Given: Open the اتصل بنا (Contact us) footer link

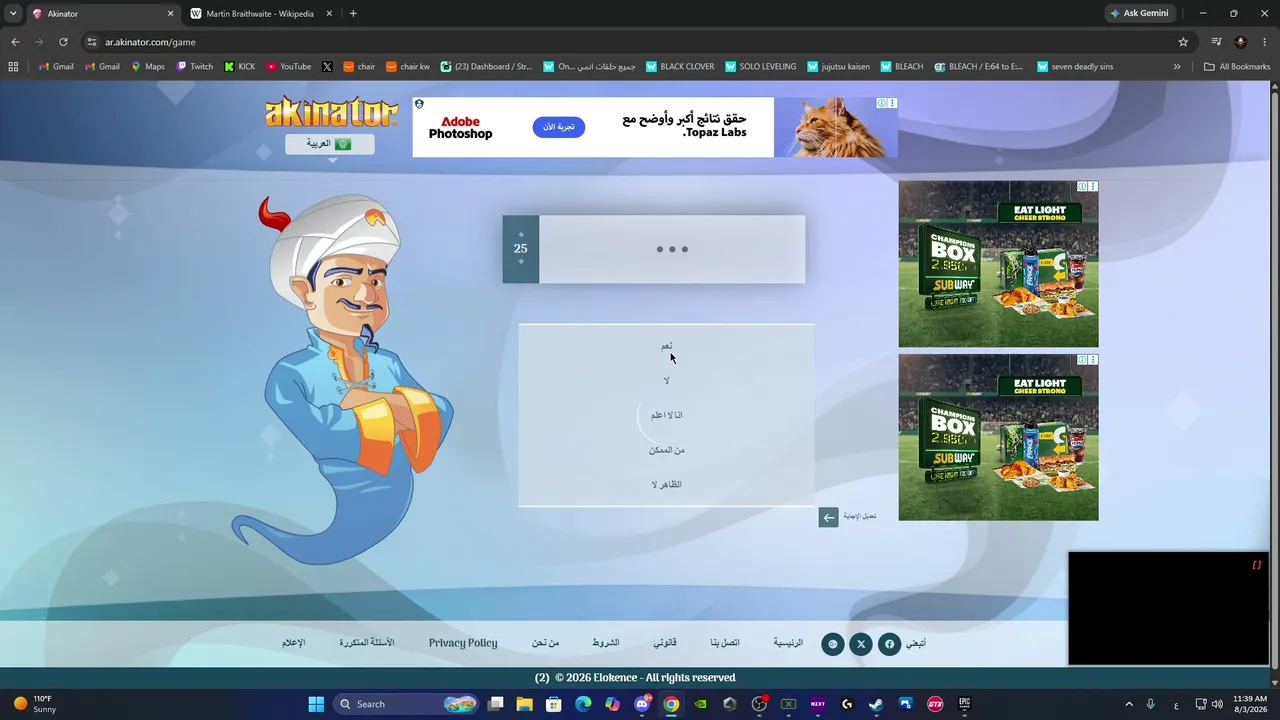Looking at the screenshot, I should (725, 643).
